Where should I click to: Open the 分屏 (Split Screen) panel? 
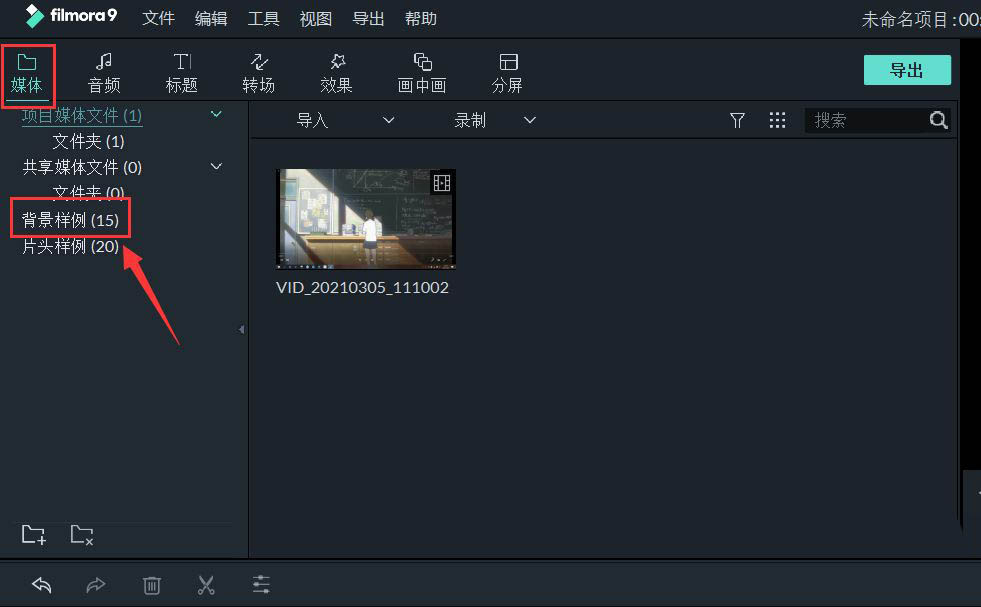point(507,71)
